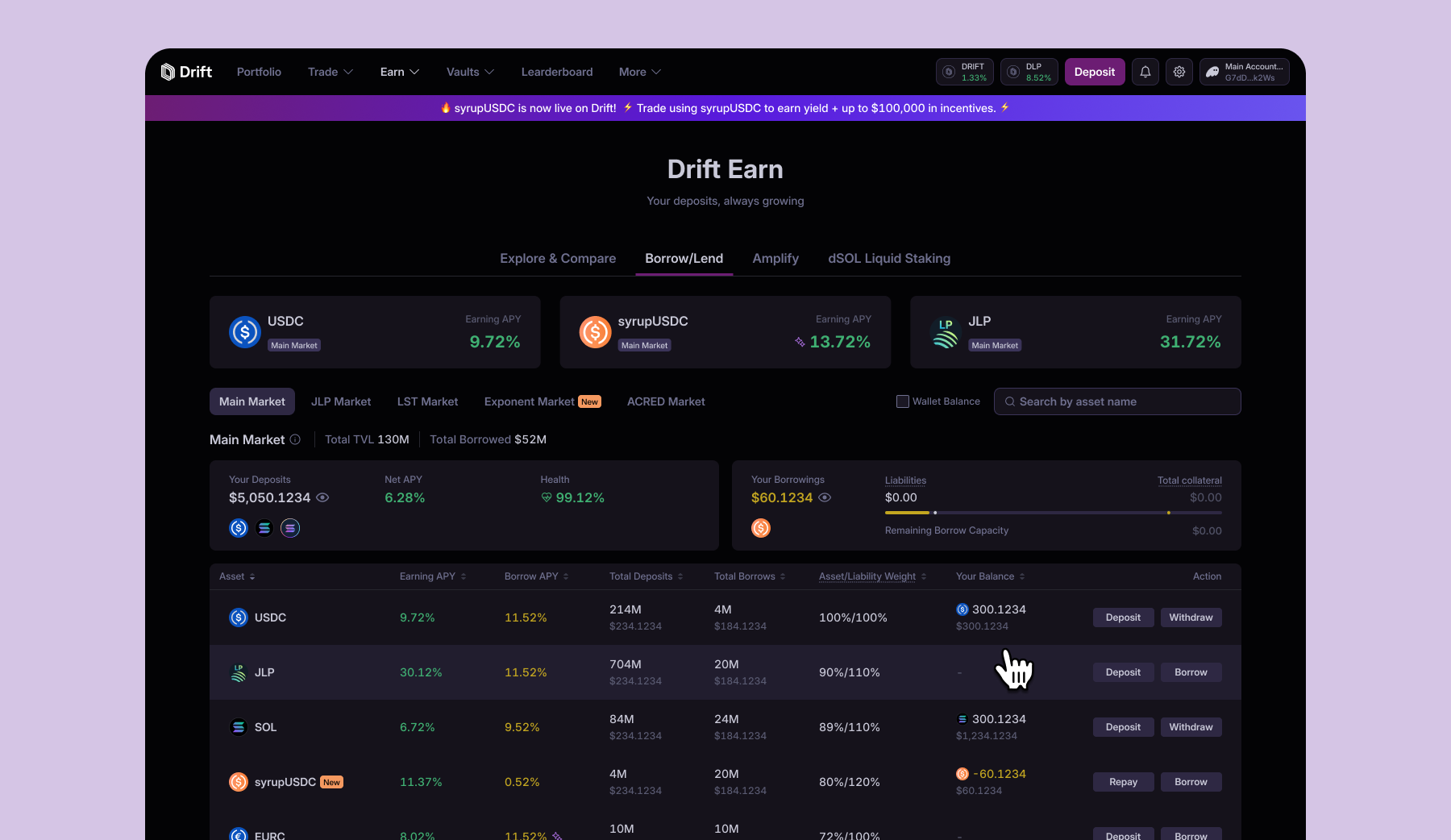Toggle visibility of Your Deposits amount

pos(322,497)
